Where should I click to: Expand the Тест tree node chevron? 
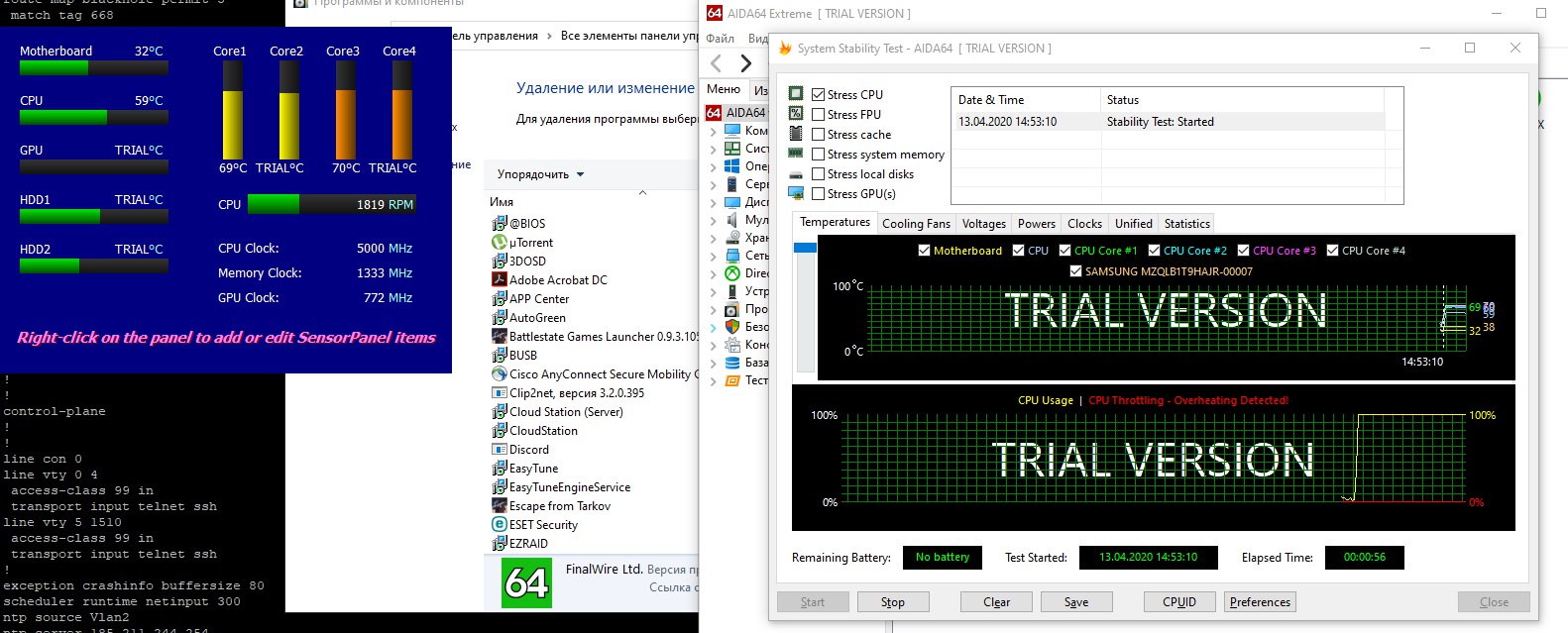click(713, 379)
